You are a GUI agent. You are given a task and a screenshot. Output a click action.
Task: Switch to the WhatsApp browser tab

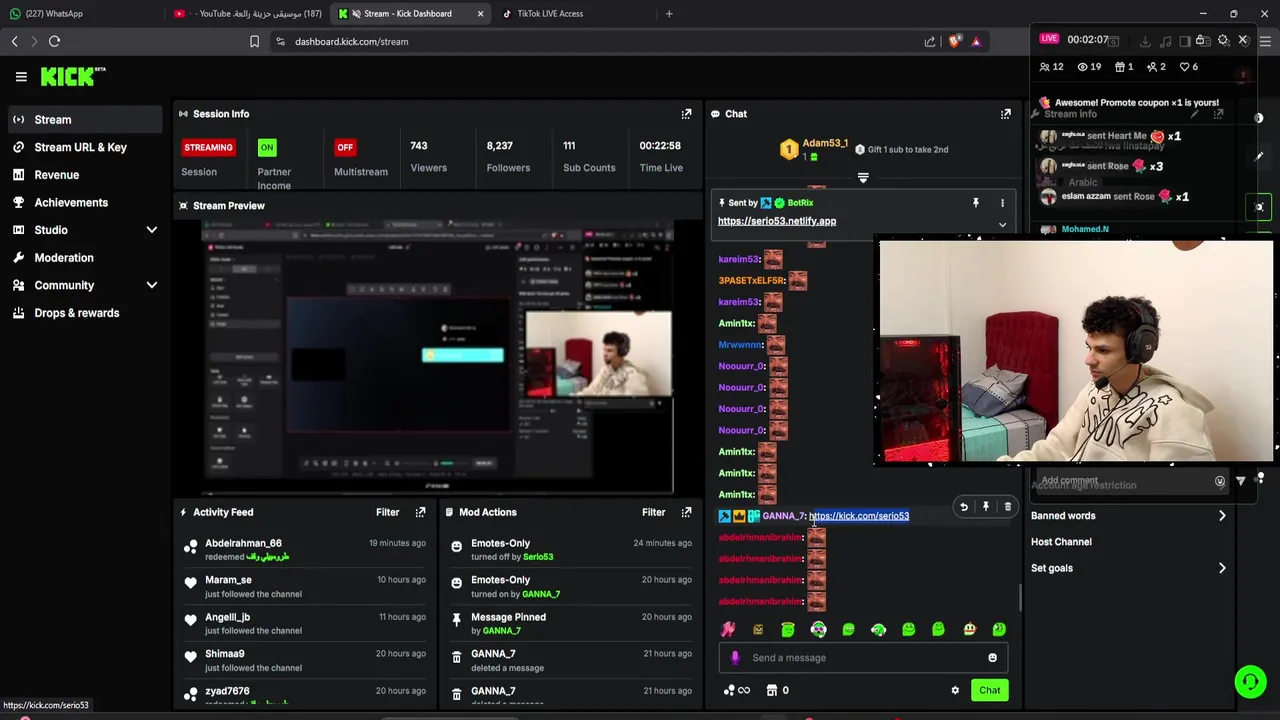coord(82,14)
